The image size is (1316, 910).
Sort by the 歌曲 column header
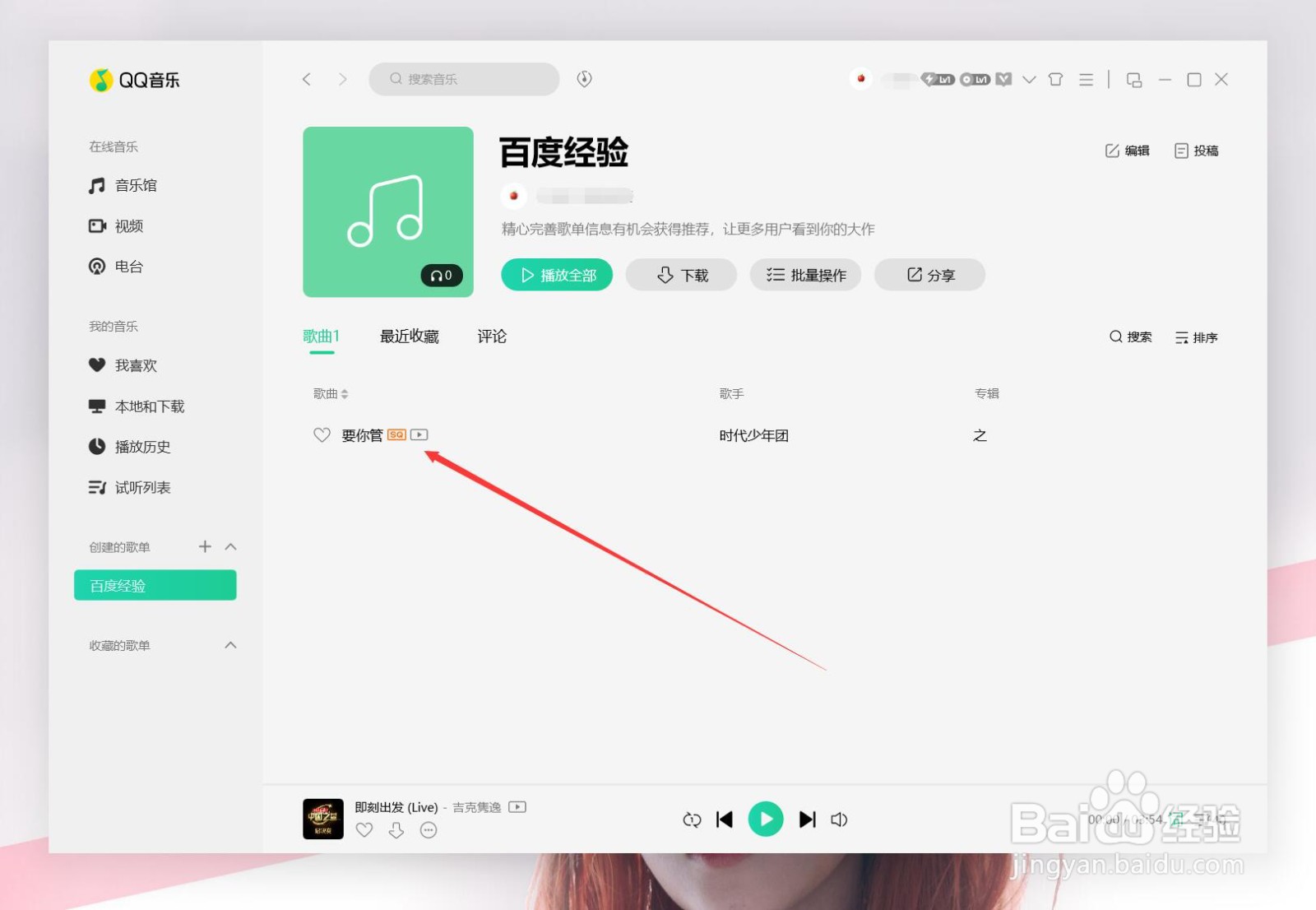(x=331, y=393)
